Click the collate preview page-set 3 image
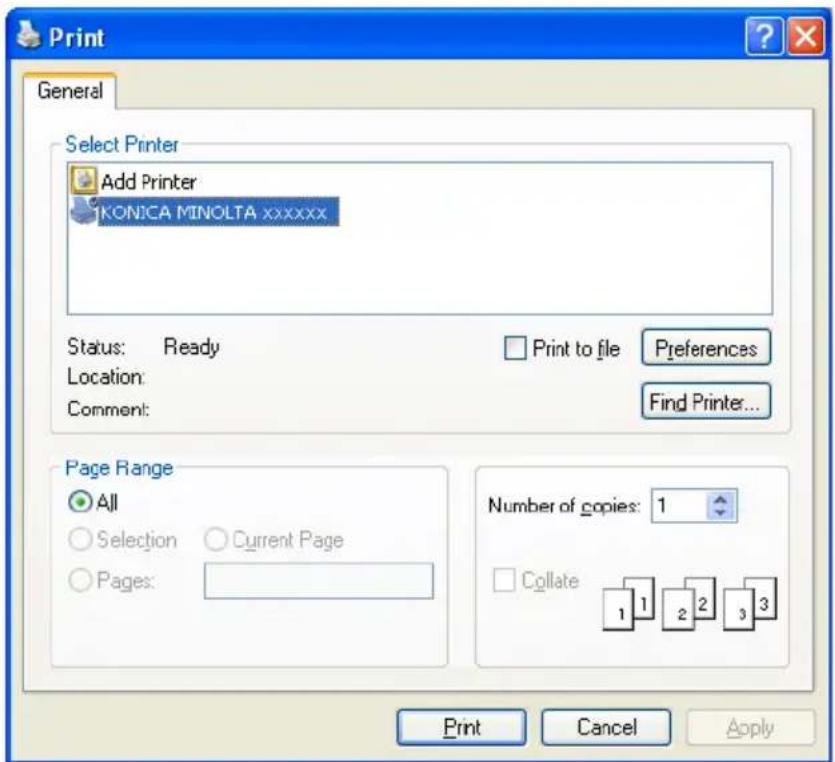This screenshot has width=835, height=762. 750,604
